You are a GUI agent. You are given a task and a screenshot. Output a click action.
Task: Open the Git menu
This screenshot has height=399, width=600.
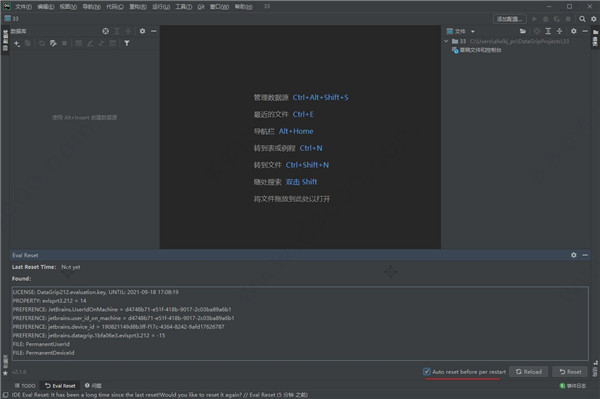(x=201, y=7)
